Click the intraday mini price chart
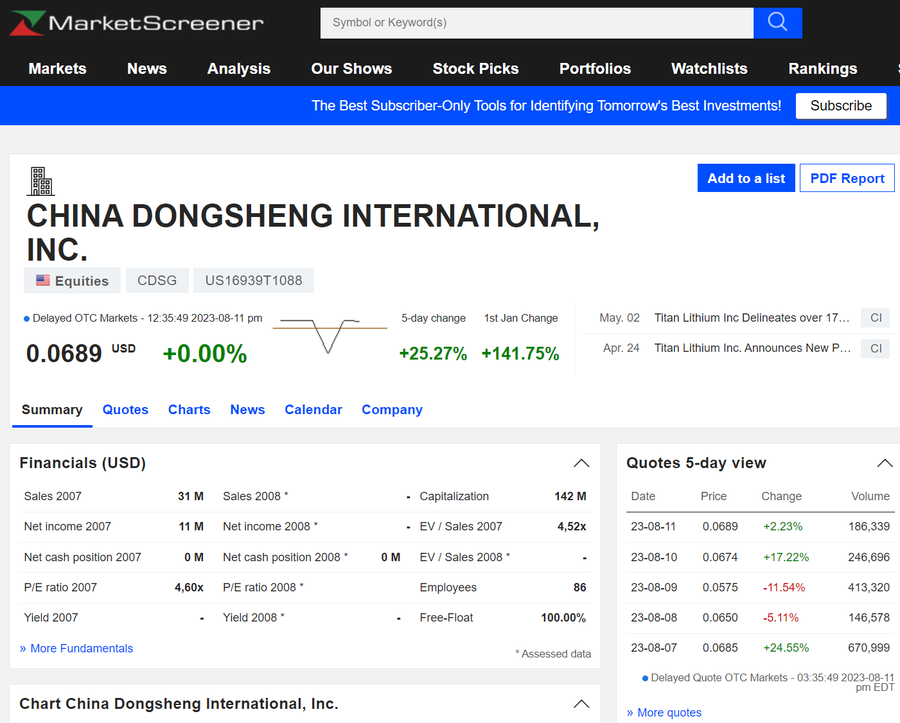 pos(330,336)
